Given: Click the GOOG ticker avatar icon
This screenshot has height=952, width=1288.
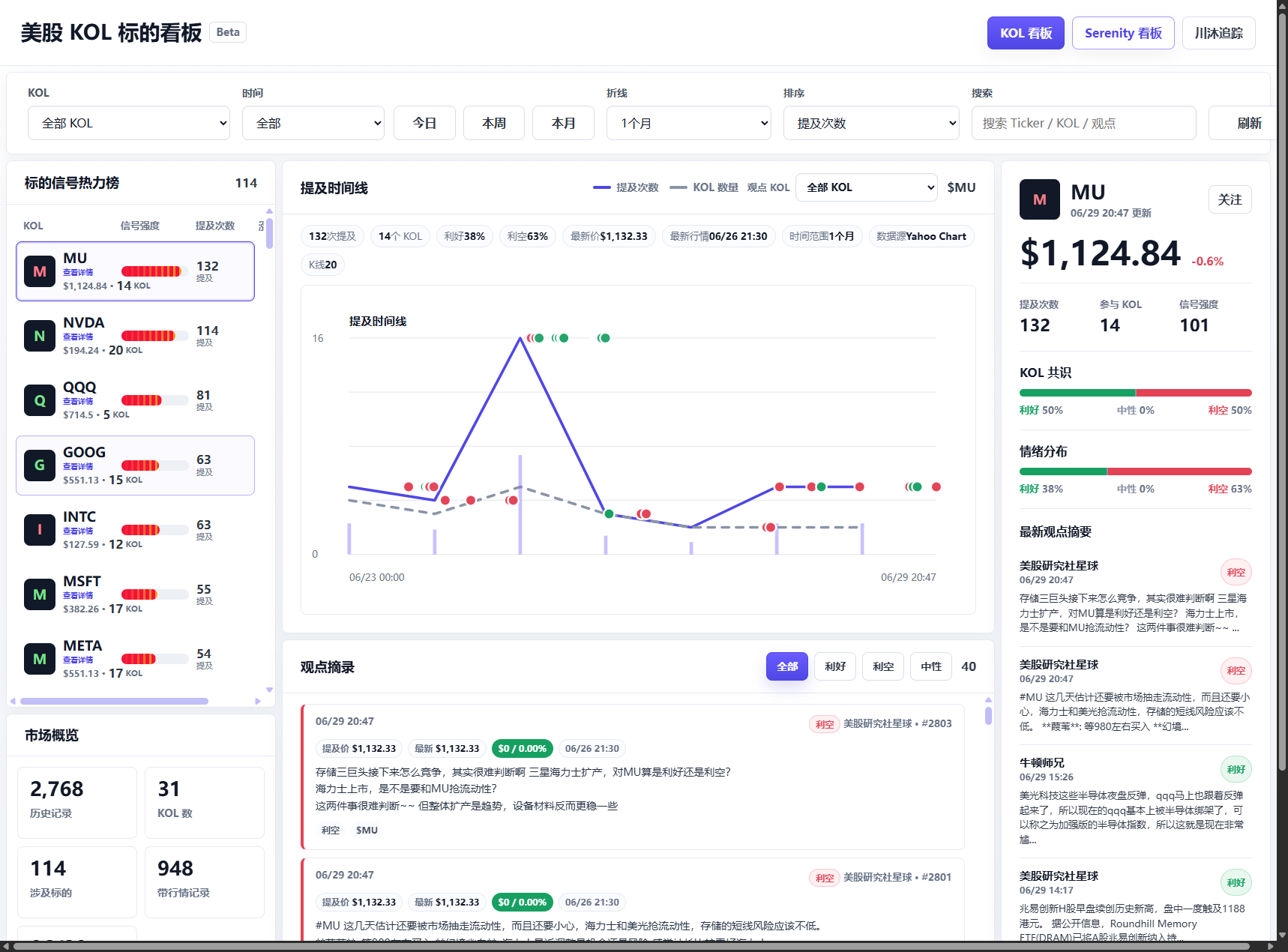Looking at the screenshot, I should (x=40, y=466).
